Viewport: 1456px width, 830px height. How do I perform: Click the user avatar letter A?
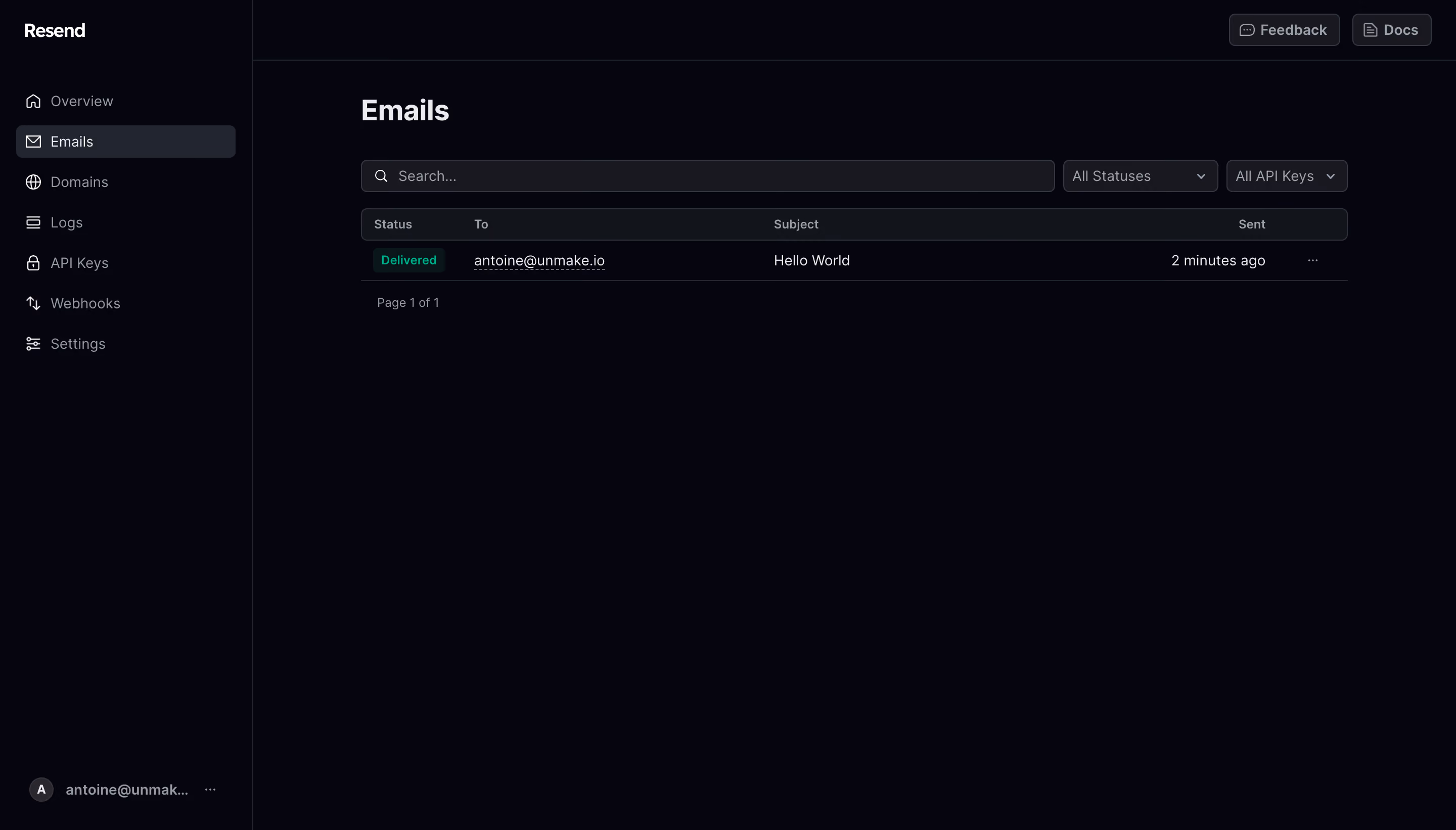pyautogui.click(x=41, y=790)
